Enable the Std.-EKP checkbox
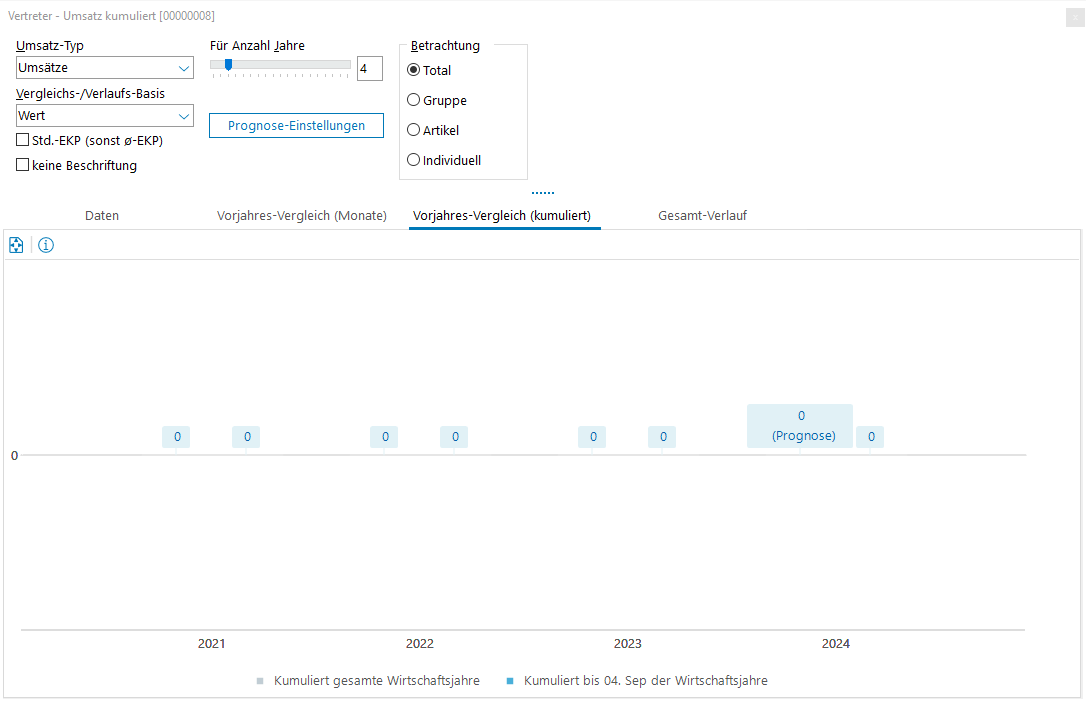This screenshot has width=1086, height=702. (x=23, y=141)
